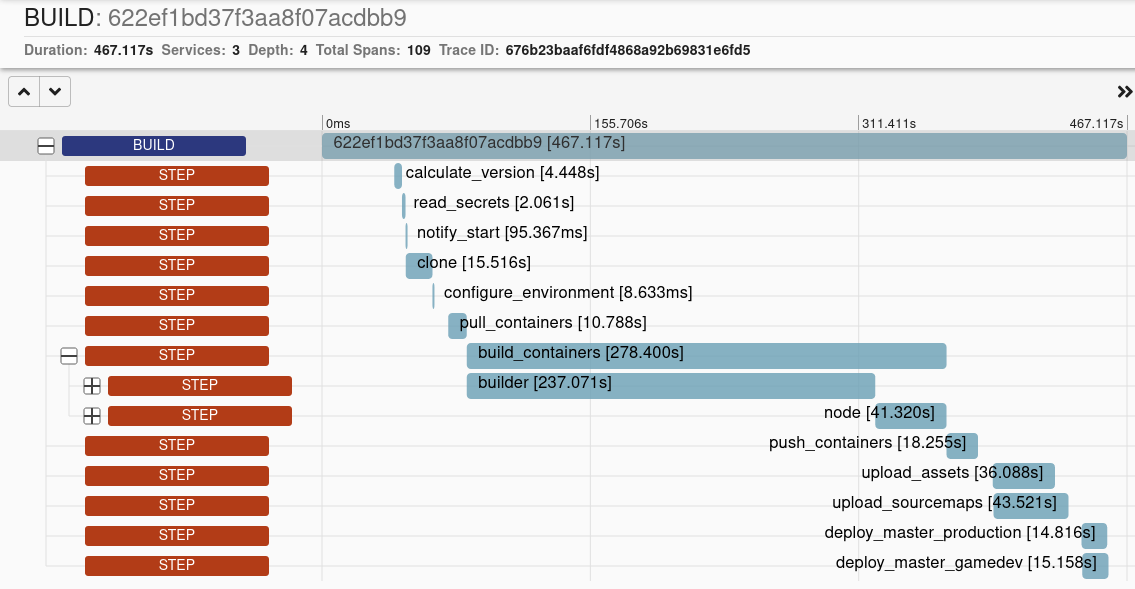Select STEP label for upload_assets row
The width and height of the screenshot is (1135, 589).
pyautogui.click(x=177, y=476)
